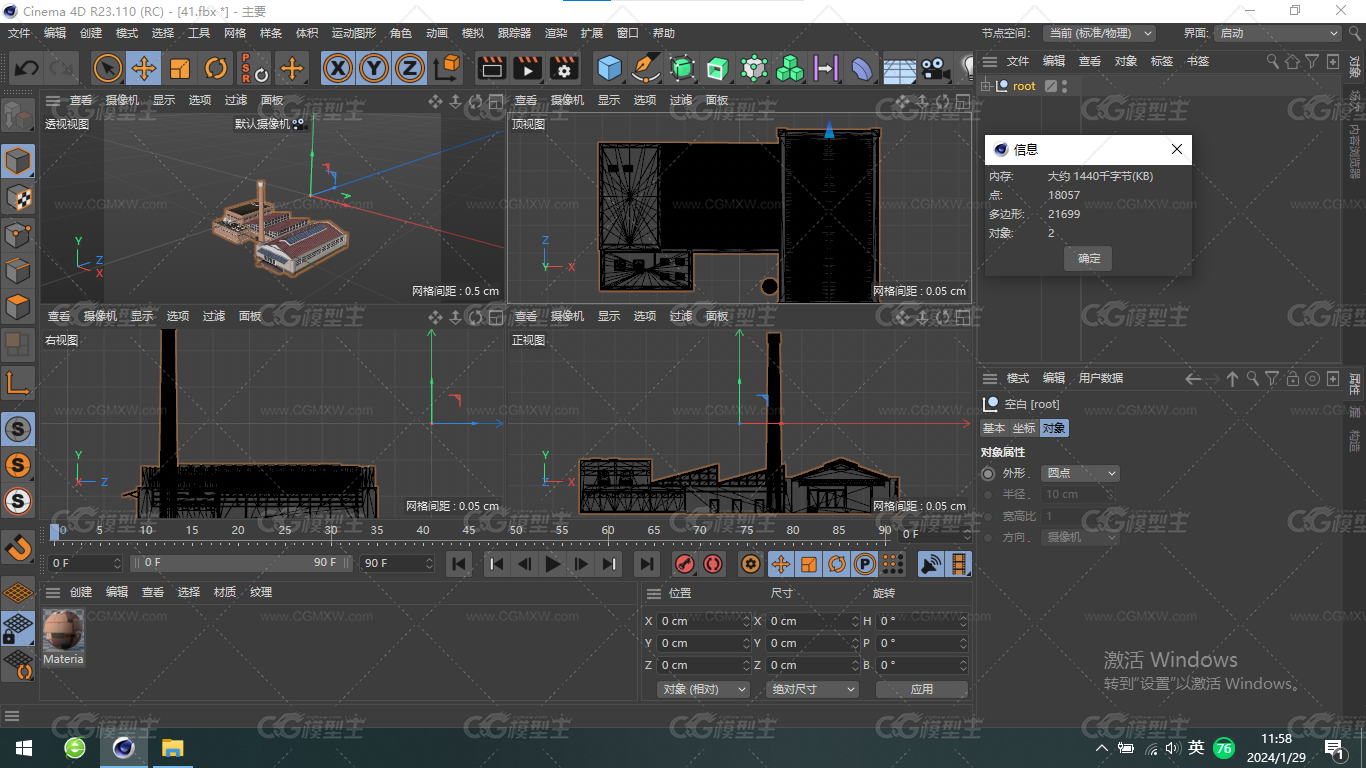Toggle Rotation keyframe recording in timeline

(x=836, y=564)
